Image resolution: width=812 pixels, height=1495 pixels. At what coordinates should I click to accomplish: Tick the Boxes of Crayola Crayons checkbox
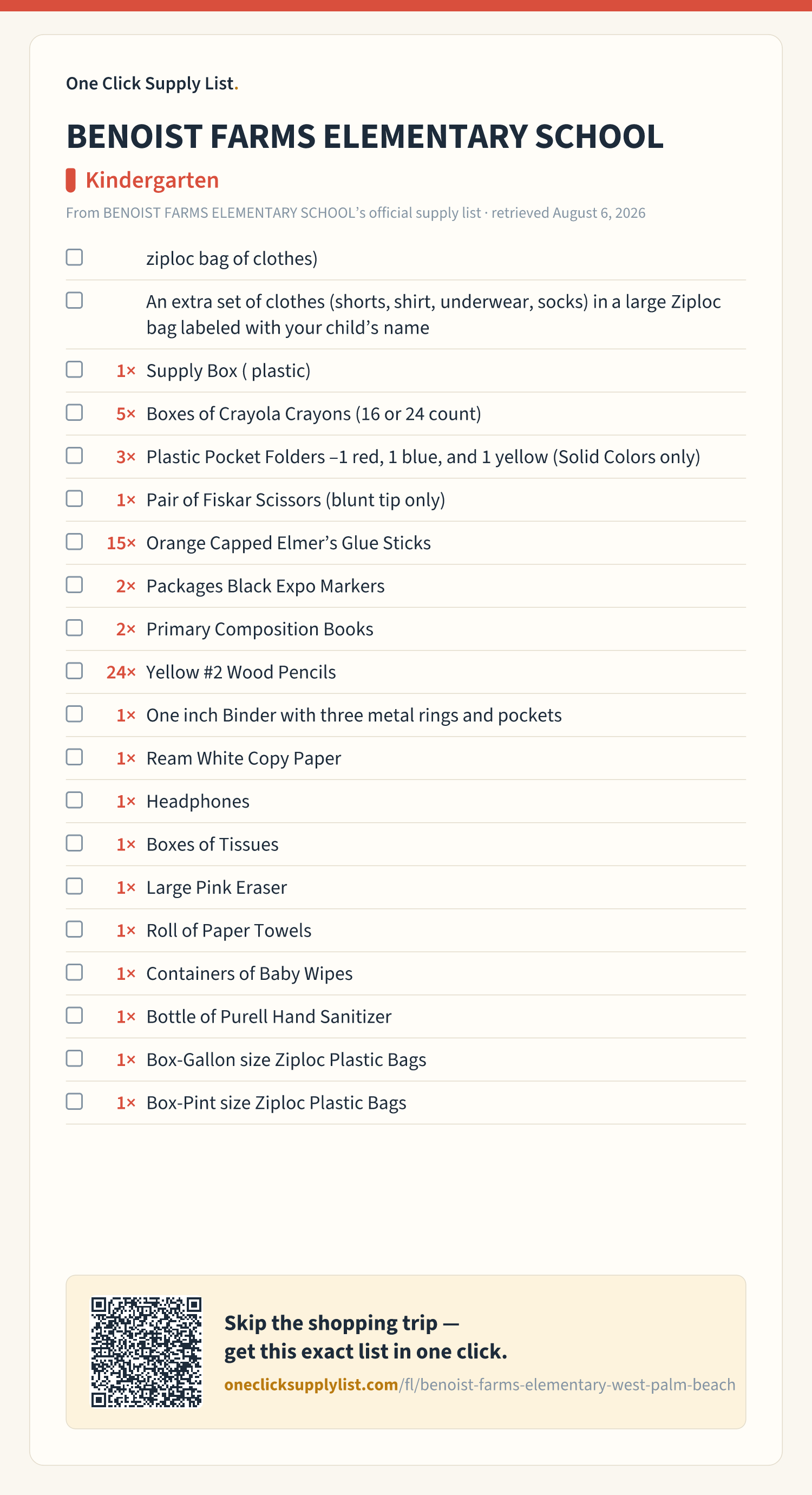74,413
